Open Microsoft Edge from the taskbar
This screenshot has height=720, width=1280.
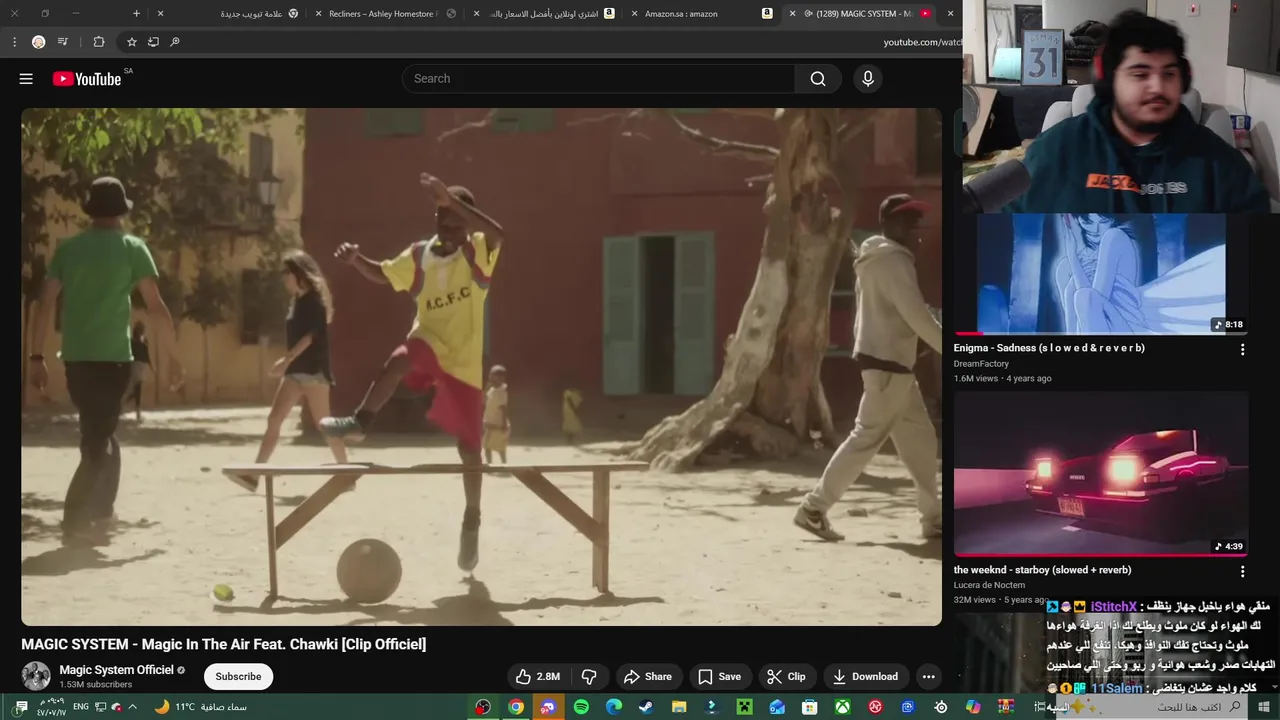pos(614,707)
